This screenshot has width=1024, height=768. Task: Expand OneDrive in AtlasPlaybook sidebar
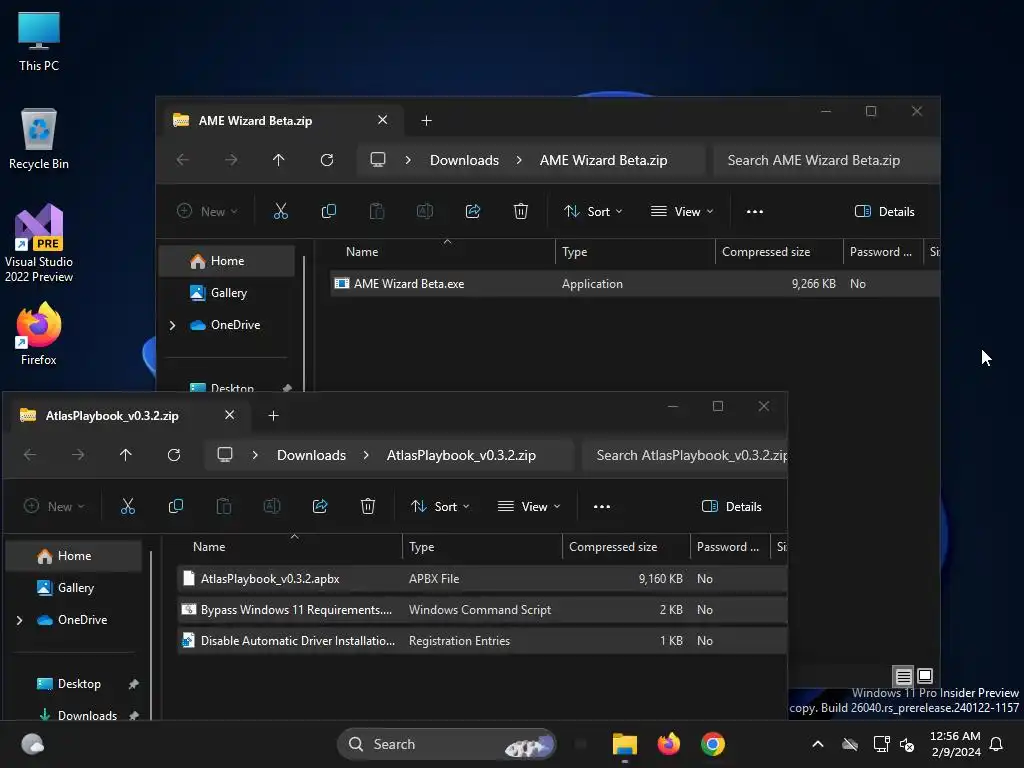pos(20,620)
